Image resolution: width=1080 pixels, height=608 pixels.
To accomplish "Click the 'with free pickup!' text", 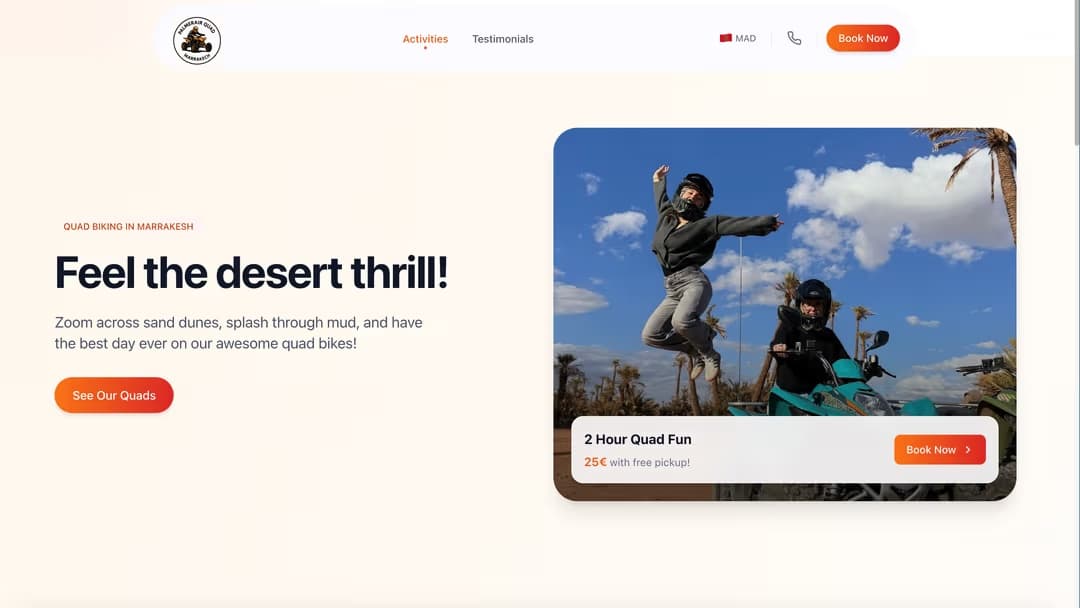I will point(650,463).
